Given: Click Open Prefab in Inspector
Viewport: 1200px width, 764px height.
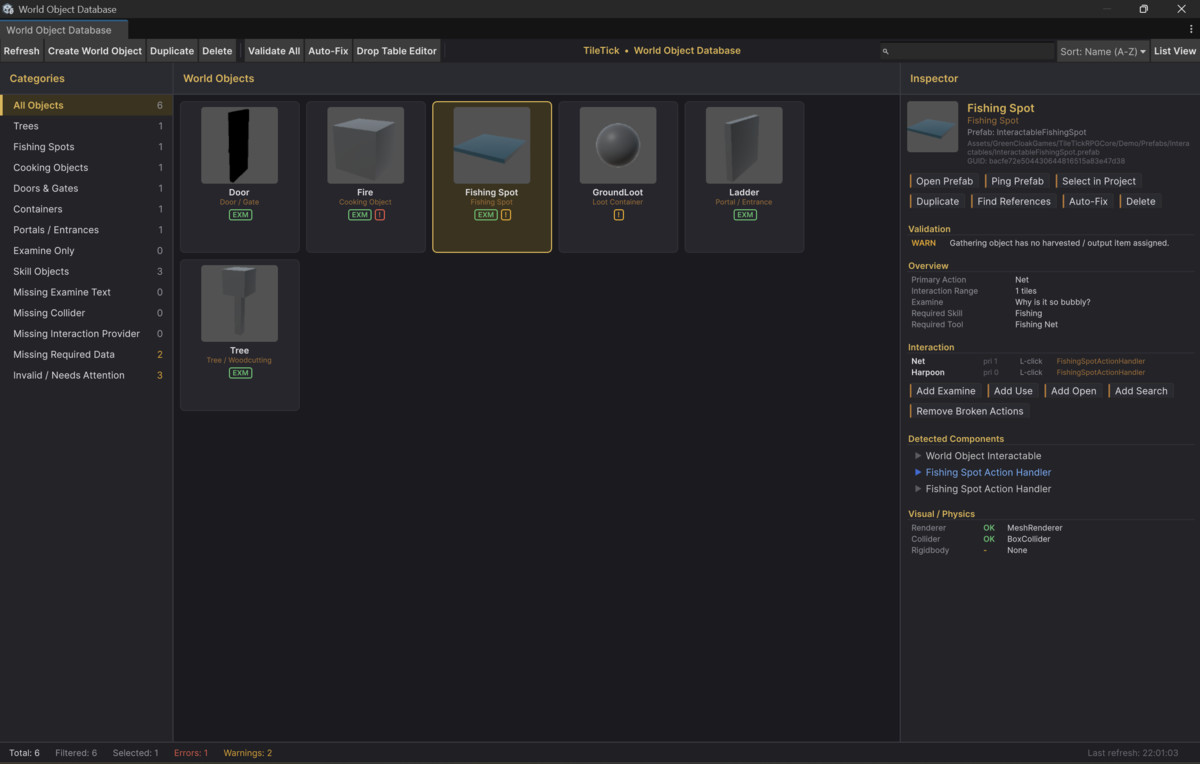Looking at the screenshot, I should (944, 181).
